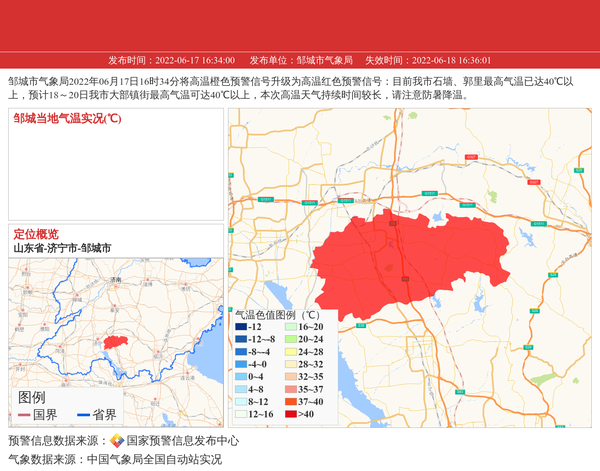Select the 定位概览 section heading
Image resolution: width=600 pixels, height=471 pixels.
[36, 234]
